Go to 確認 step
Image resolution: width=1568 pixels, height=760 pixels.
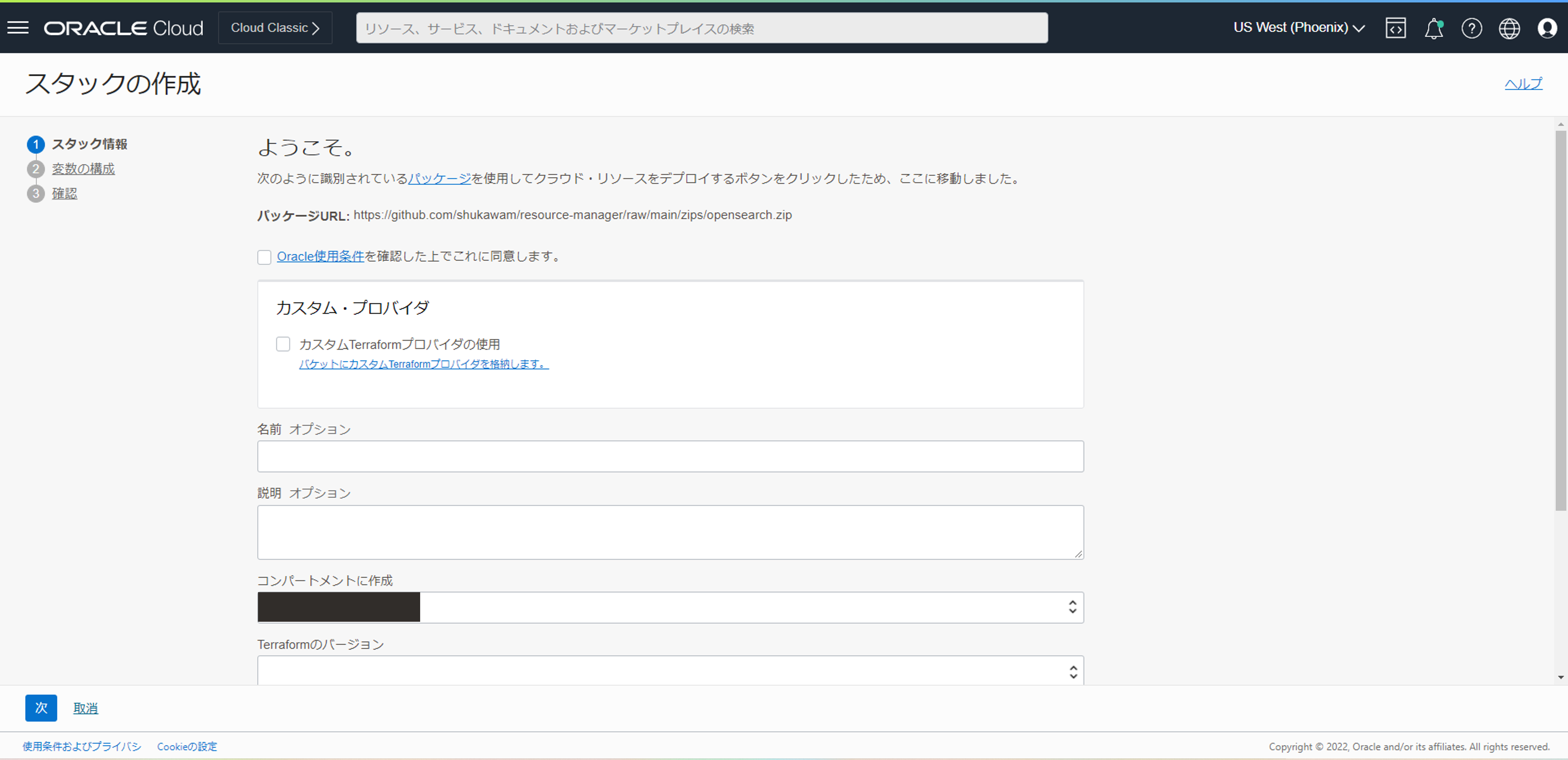point(65,193)
